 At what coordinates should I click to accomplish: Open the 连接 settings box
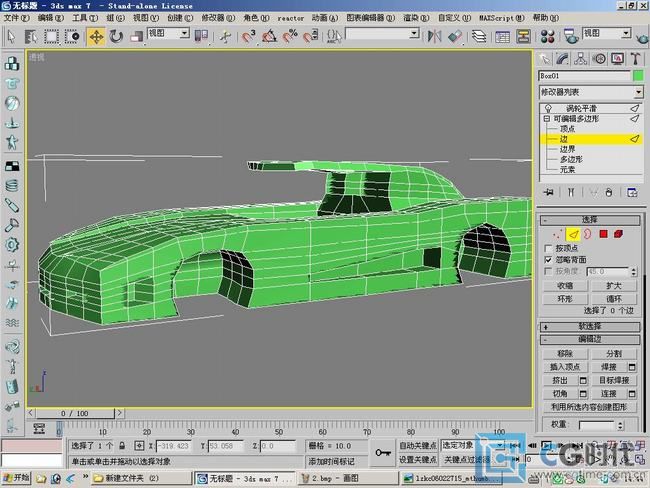click(632, 393)
